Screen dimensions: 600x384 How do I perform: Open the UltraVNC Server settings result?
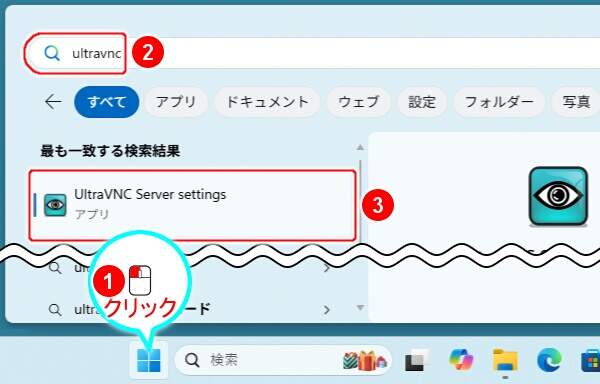pyautogui.click(x=193, y=205)
